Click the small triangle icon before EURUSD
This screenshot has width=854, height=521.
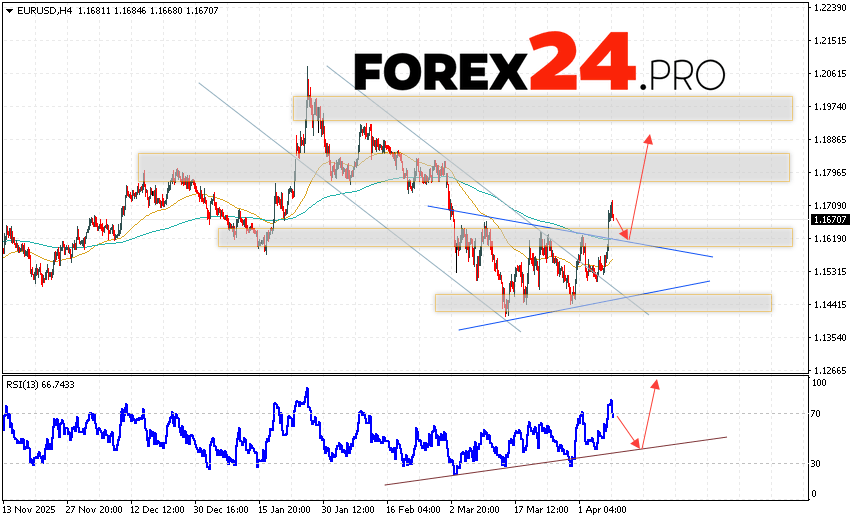pyautogui.click(x=8, y=10)
